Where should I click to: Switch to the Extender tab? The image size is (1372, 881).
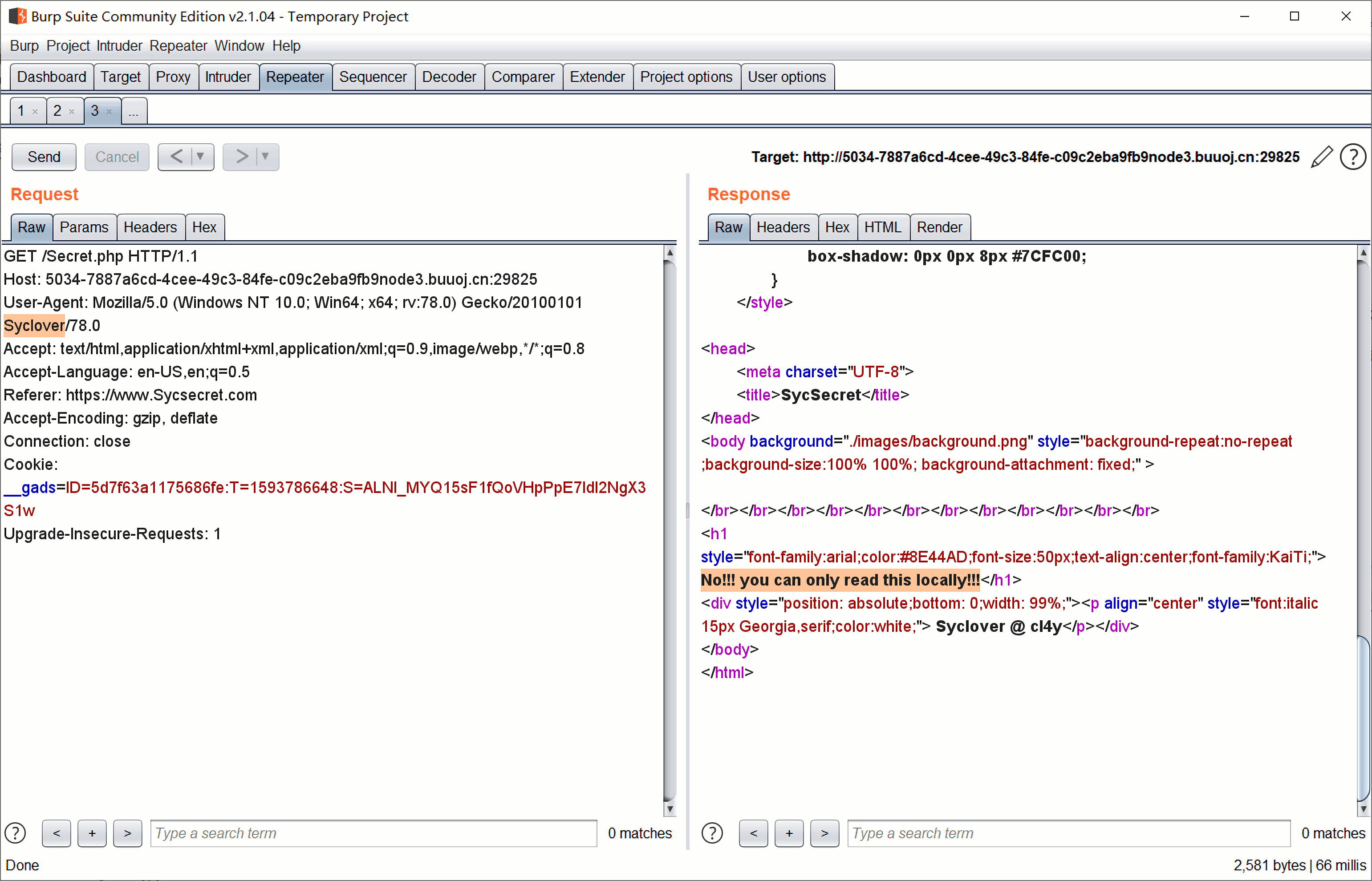point(597,77)
